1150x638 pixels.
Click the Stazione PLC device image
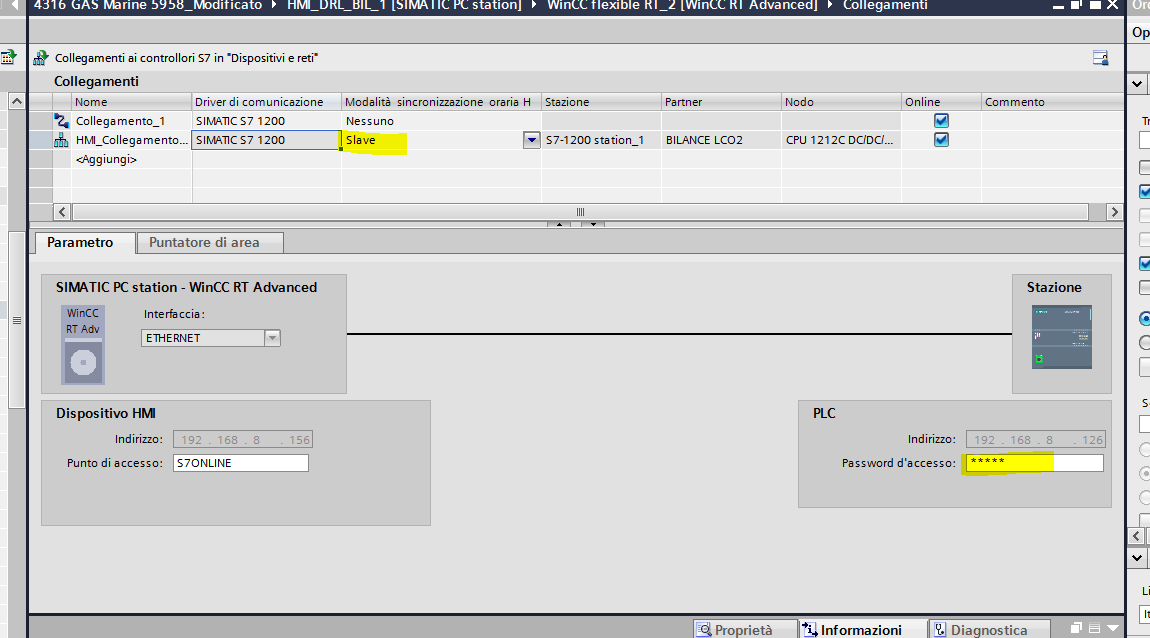1061,337
